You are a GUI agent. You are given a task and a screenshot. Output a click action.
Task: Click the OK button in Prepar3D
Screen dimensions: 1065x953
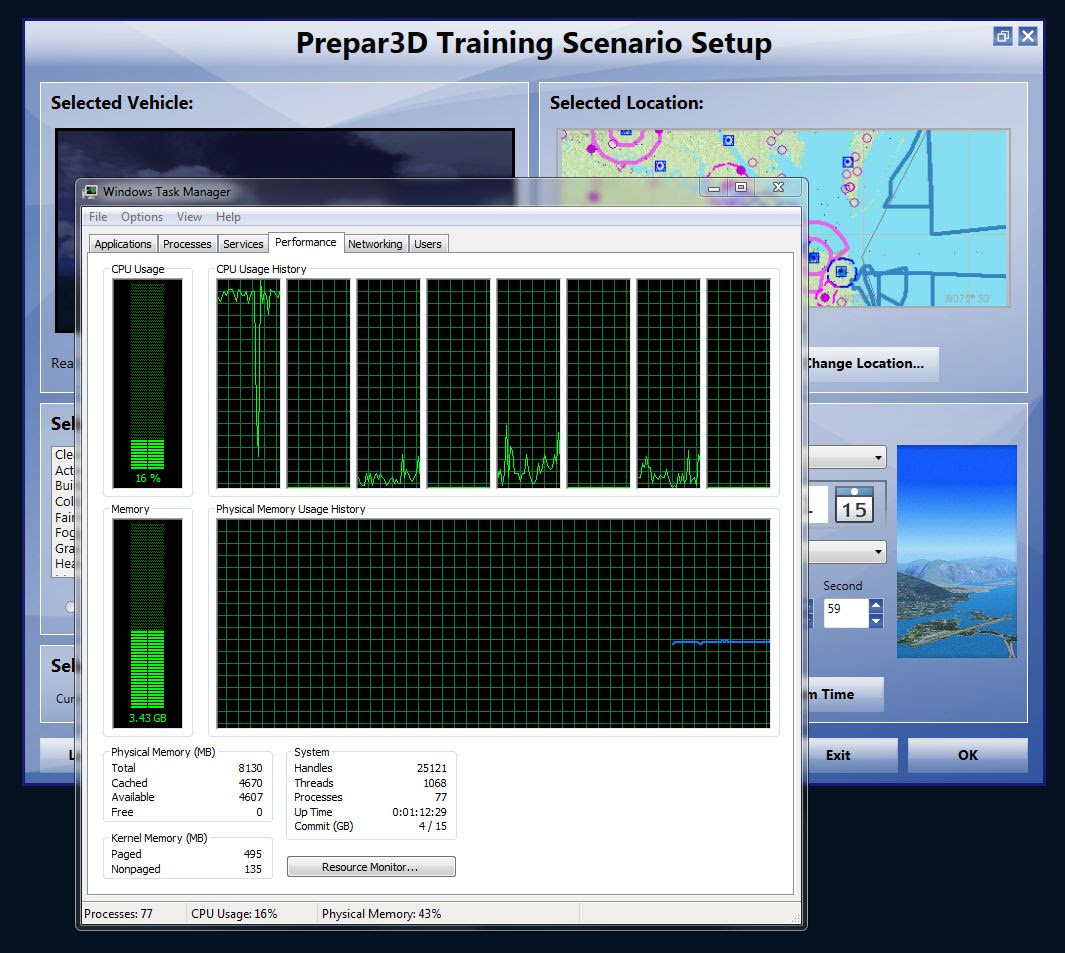point(967,755)
